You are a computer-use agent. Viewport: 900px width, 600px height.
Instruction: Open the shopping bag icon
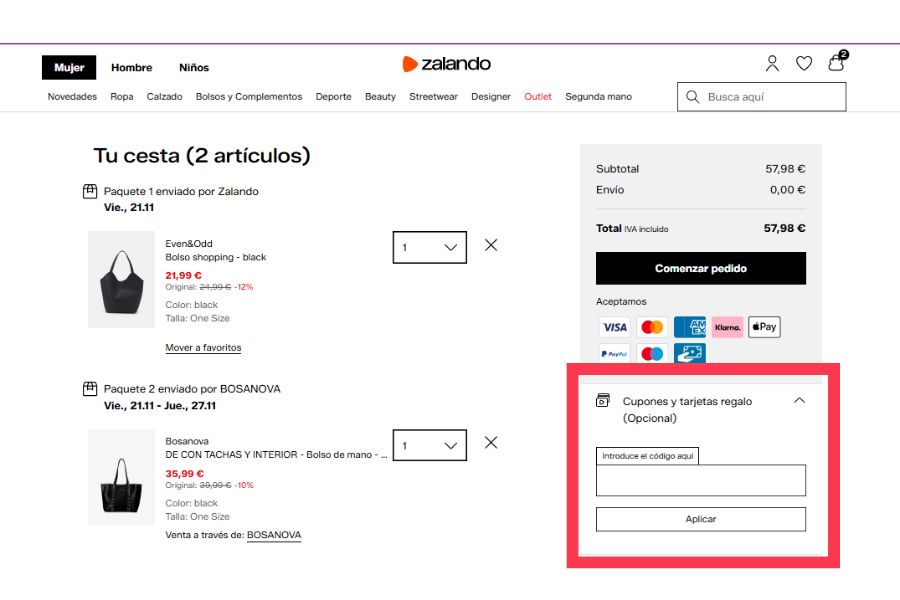[836, 63]
